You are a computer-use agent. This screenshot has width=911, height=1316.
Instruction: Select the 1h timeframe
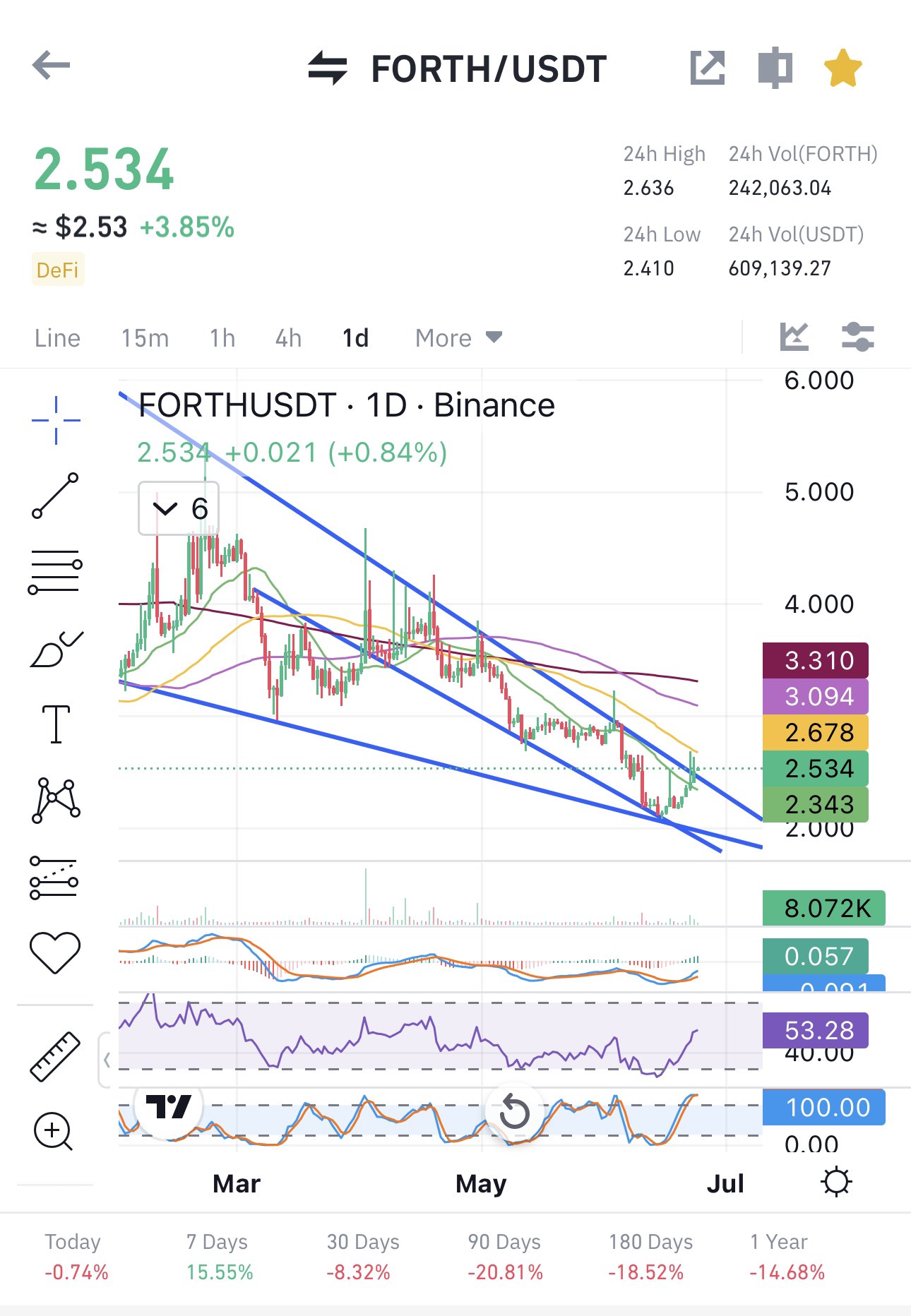coord(222,338)
